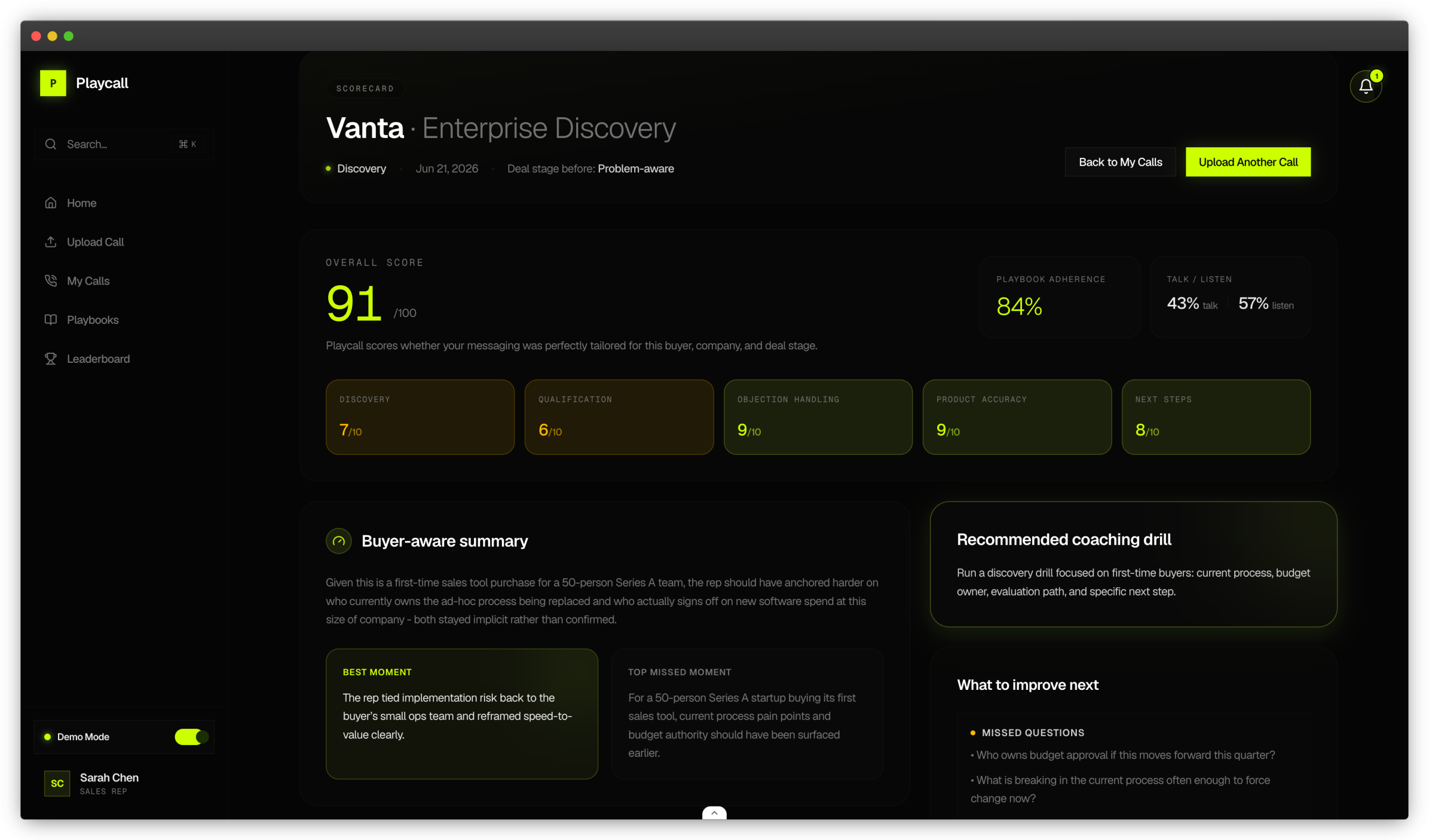This screenshot has width=1429, height=840.
Task: Click the ⌘K shortcut badge
Action: click(x=188, y=144)
